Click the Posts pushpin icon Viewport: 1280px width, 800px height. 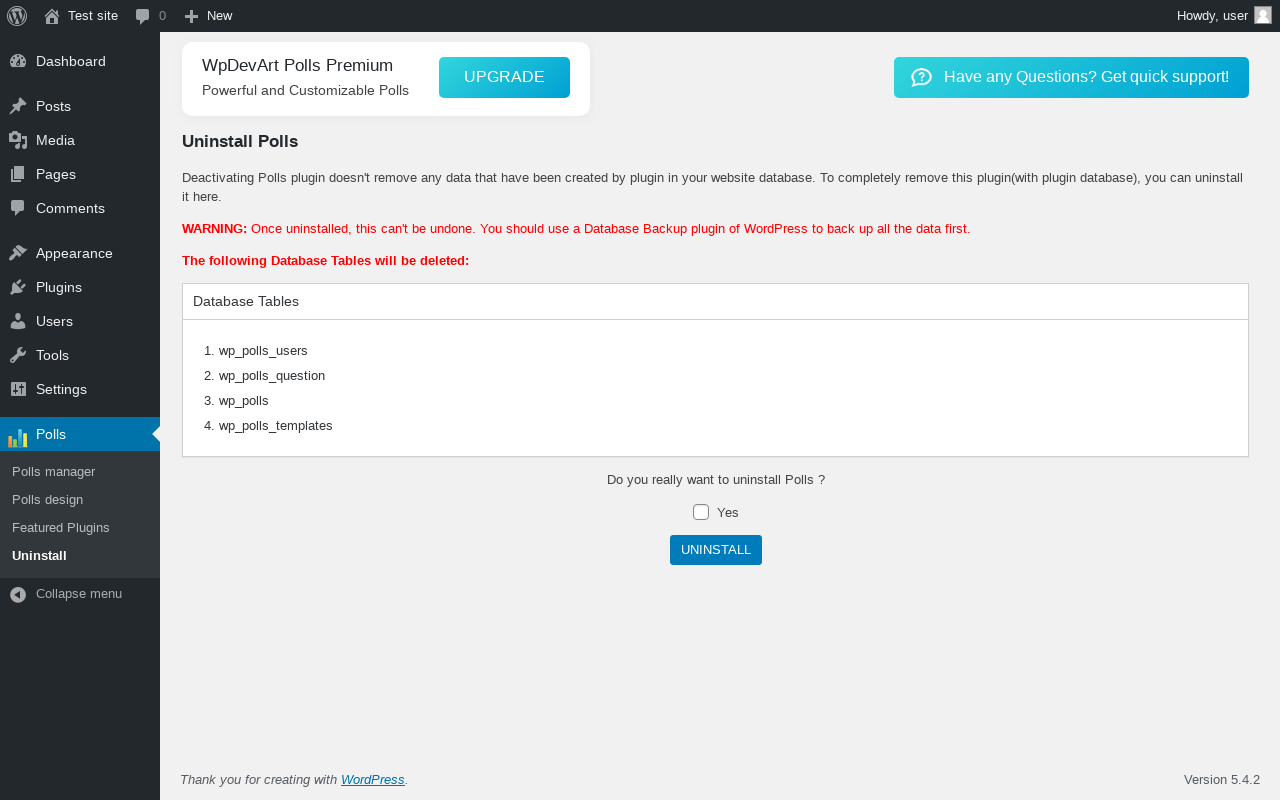pyautogui.click(x=18, y=106)
